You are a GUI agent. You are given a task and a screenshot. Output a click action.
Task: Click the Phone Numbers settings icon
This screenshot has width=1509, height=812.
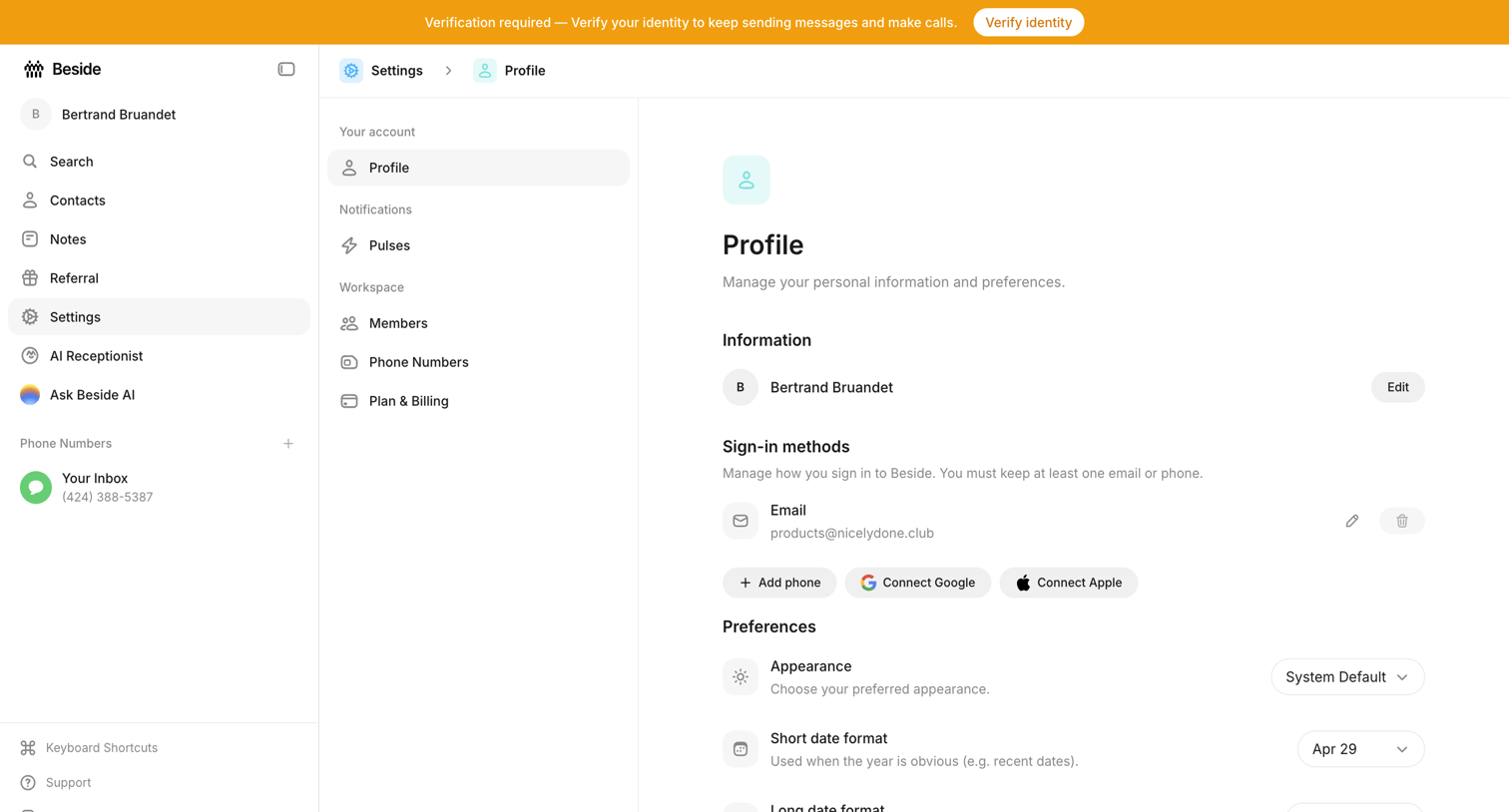tap(349, 362)
